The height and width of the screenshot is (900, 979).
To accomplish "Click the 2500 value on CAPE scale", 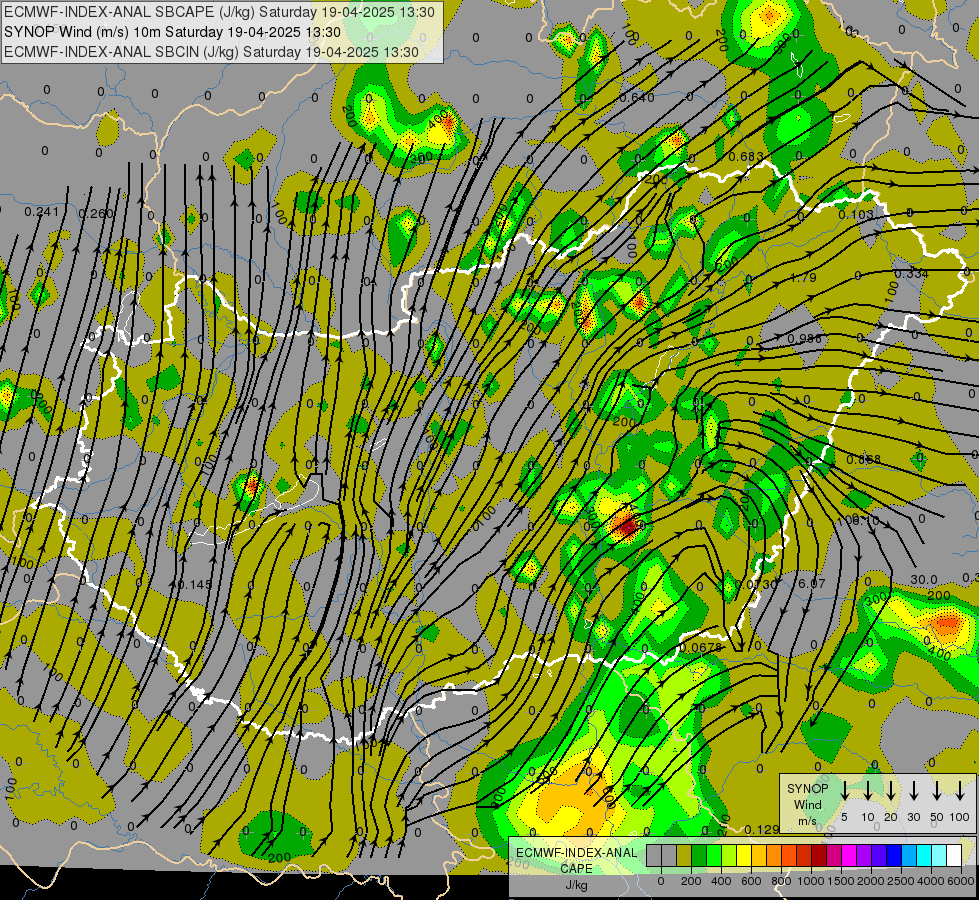I will click(x=901, y=881).
